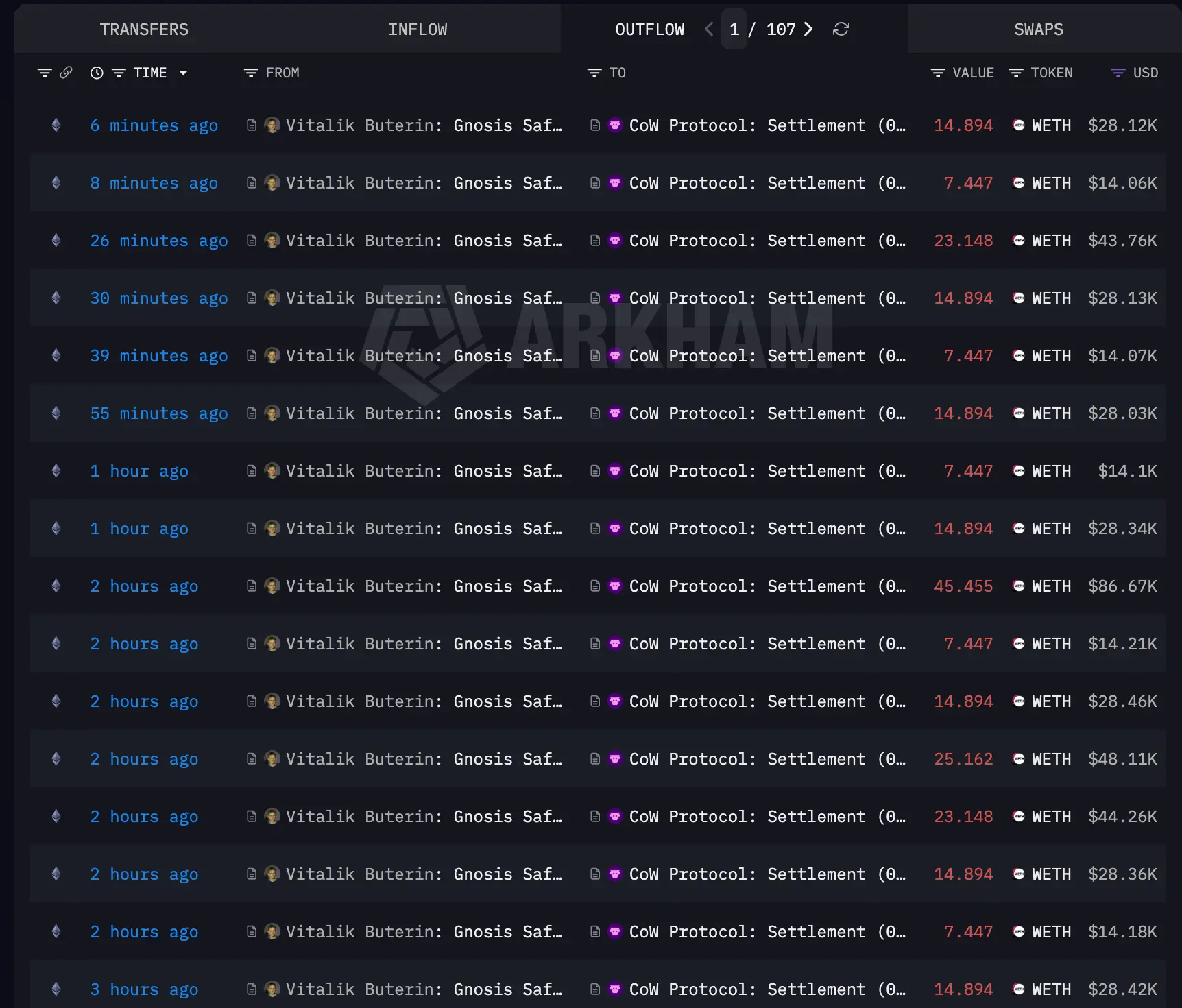Screen dimensions: 1182x1008
Task: Click the page number 1 field
Action: (x=734, y=29)
